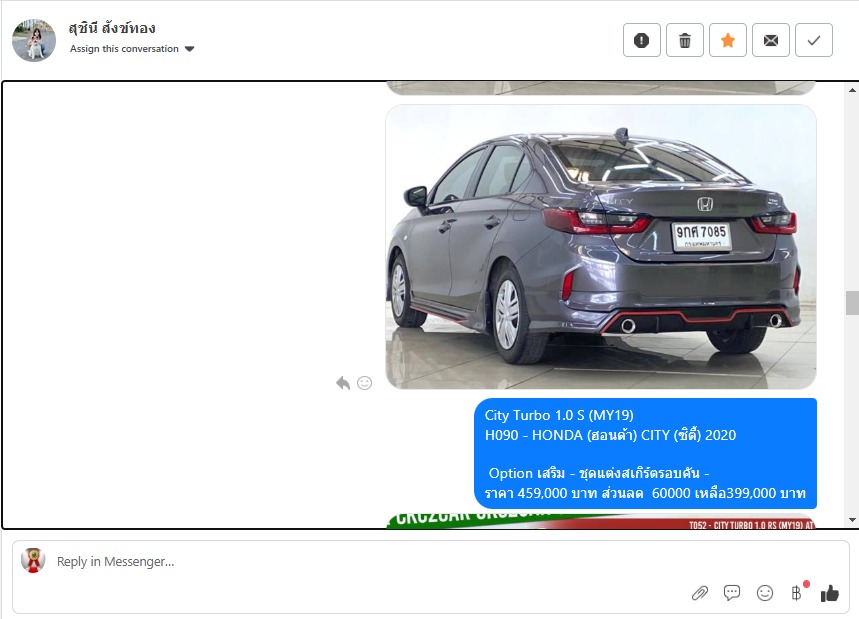The width and height of the screenshot is (859, 619).
Task: Open the emoji picker in reply box
Action: pos(765,593)
